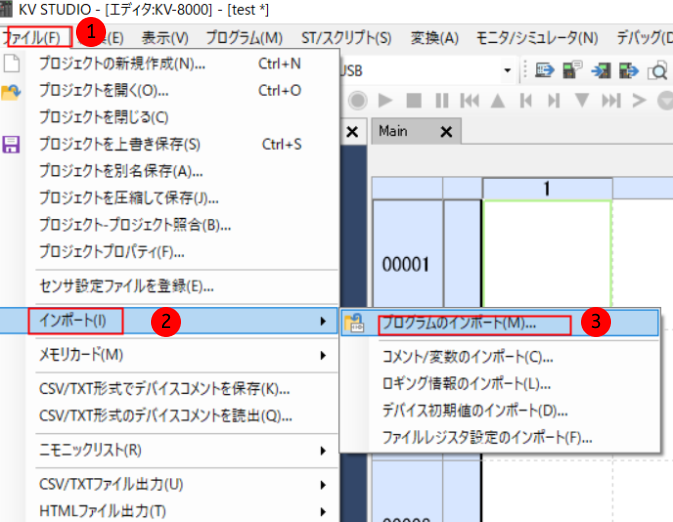Expand the インポート(I) submenu arrow
Viewport: 673px width, 522px height.
323,321
